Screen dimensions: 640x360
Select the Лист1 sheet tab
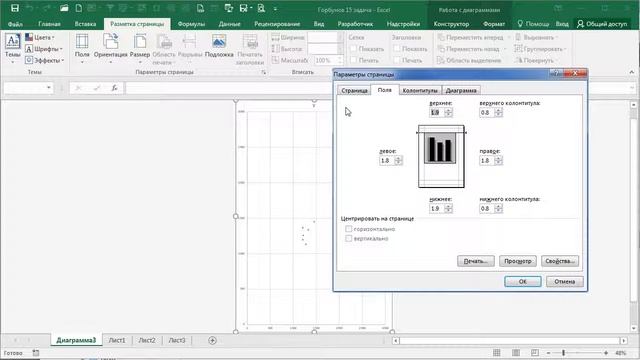(117, 340)
